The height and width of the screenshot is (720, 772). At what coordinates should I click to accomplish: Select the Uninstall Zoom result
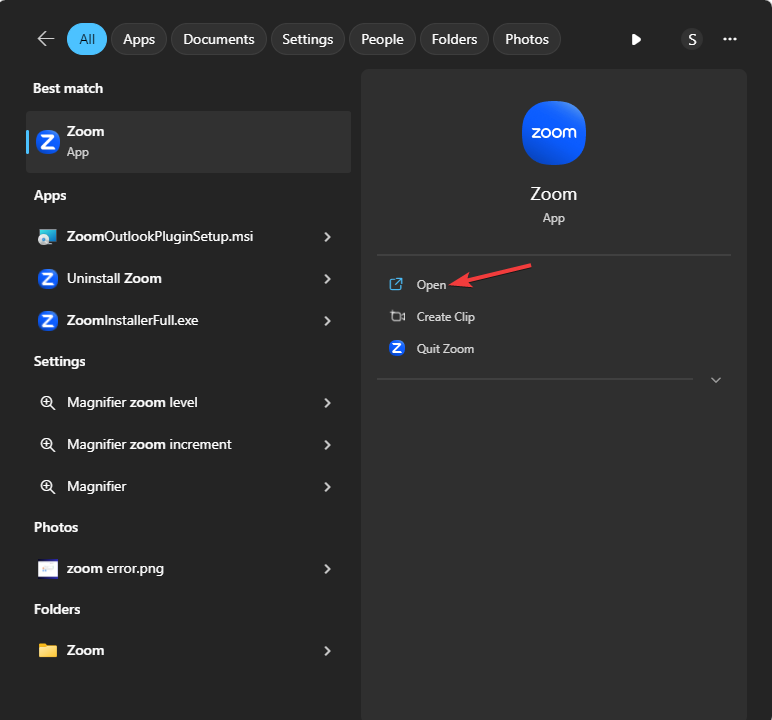(x=189, y=279)
